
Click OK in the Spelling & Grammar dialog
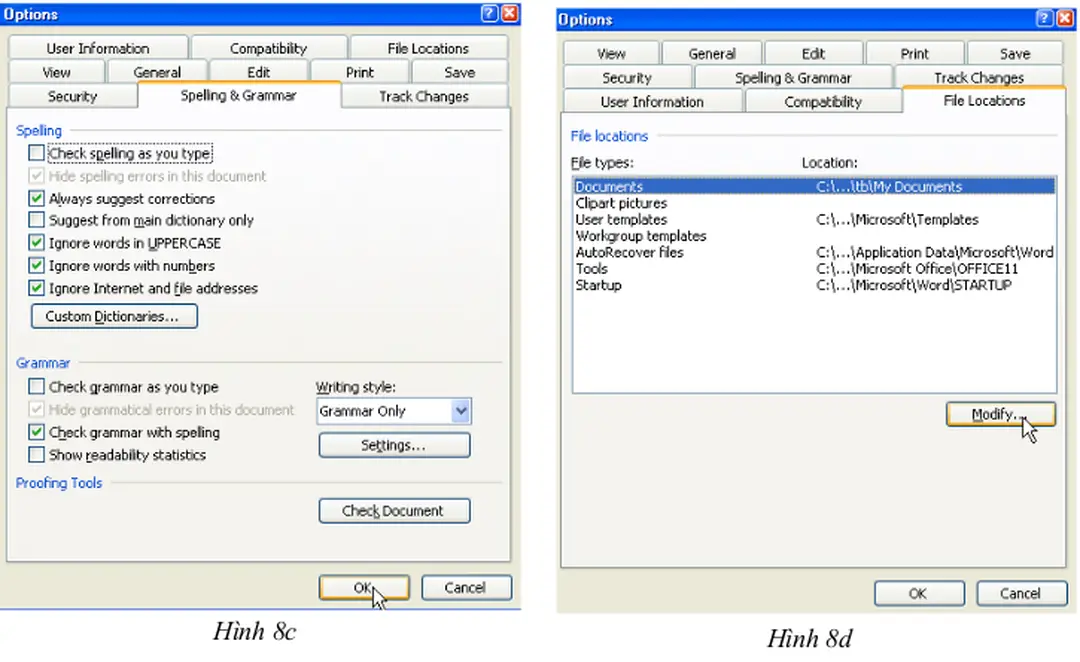[363, 588]
